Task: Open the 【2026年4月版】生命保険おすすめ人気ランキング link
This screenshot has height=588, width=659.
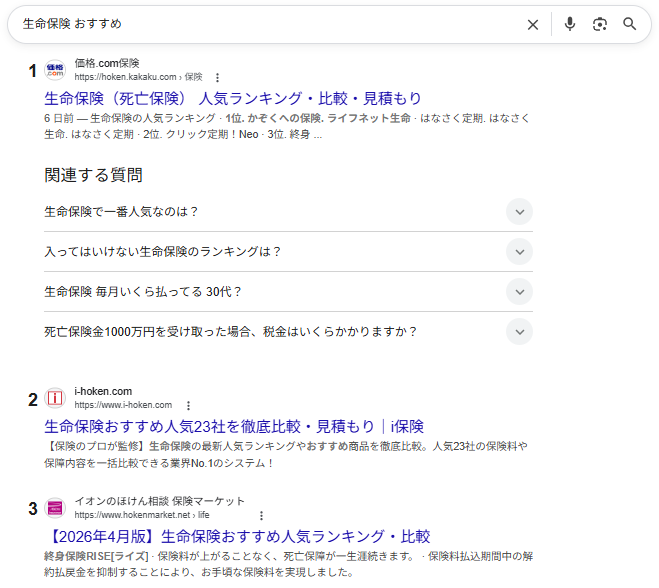Action: pos(237,536)
